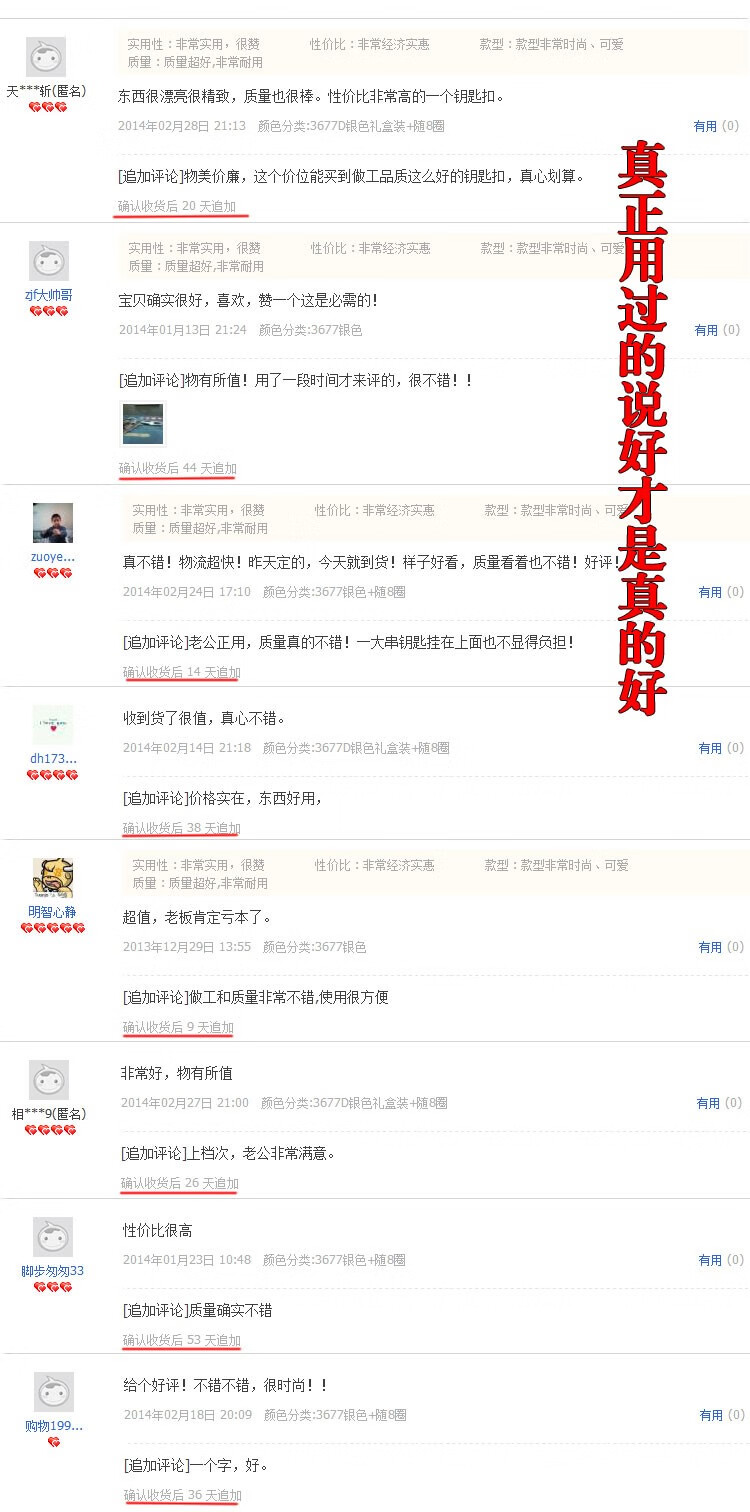Open zjf大帅哥 username link

[49, 295]
